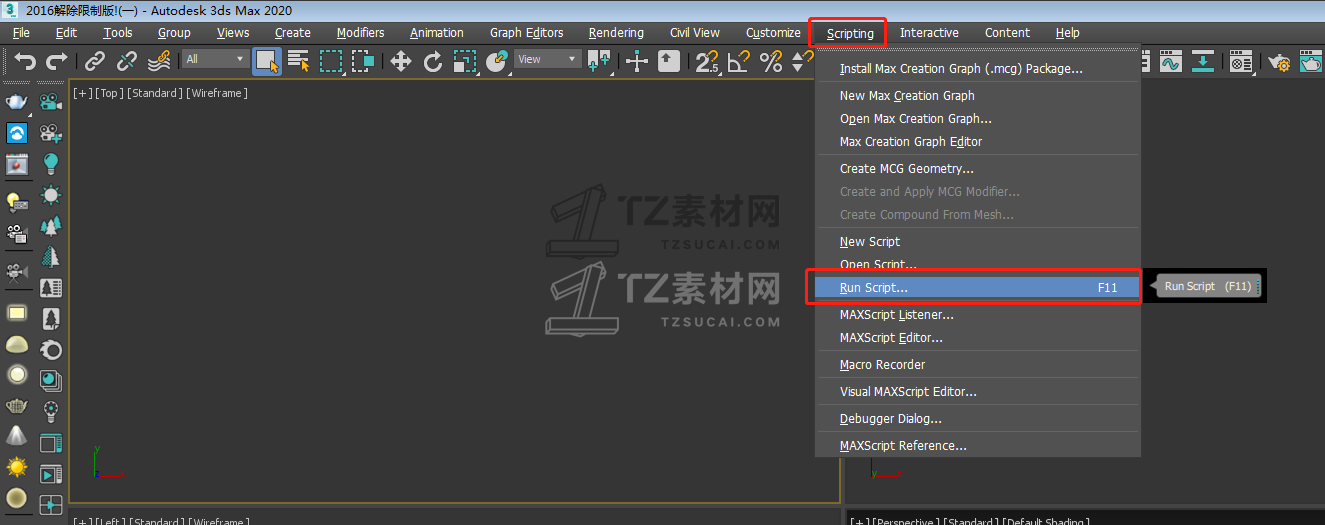1325x525 pixels.
Task: Open the Help menu
Action: click(1067, 33)
